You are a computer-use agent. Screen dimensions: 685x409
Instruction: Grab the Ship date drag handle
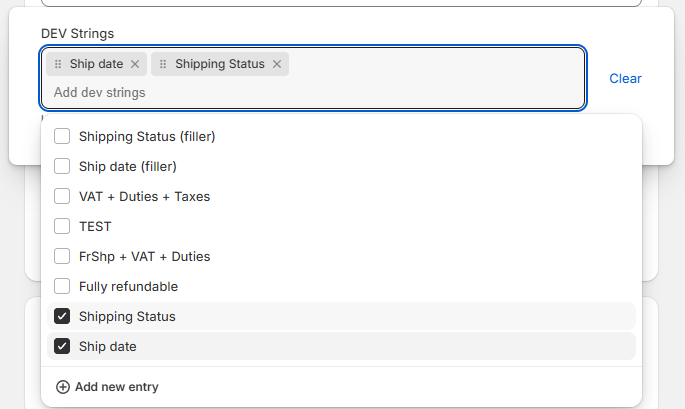tap(58, 64)
